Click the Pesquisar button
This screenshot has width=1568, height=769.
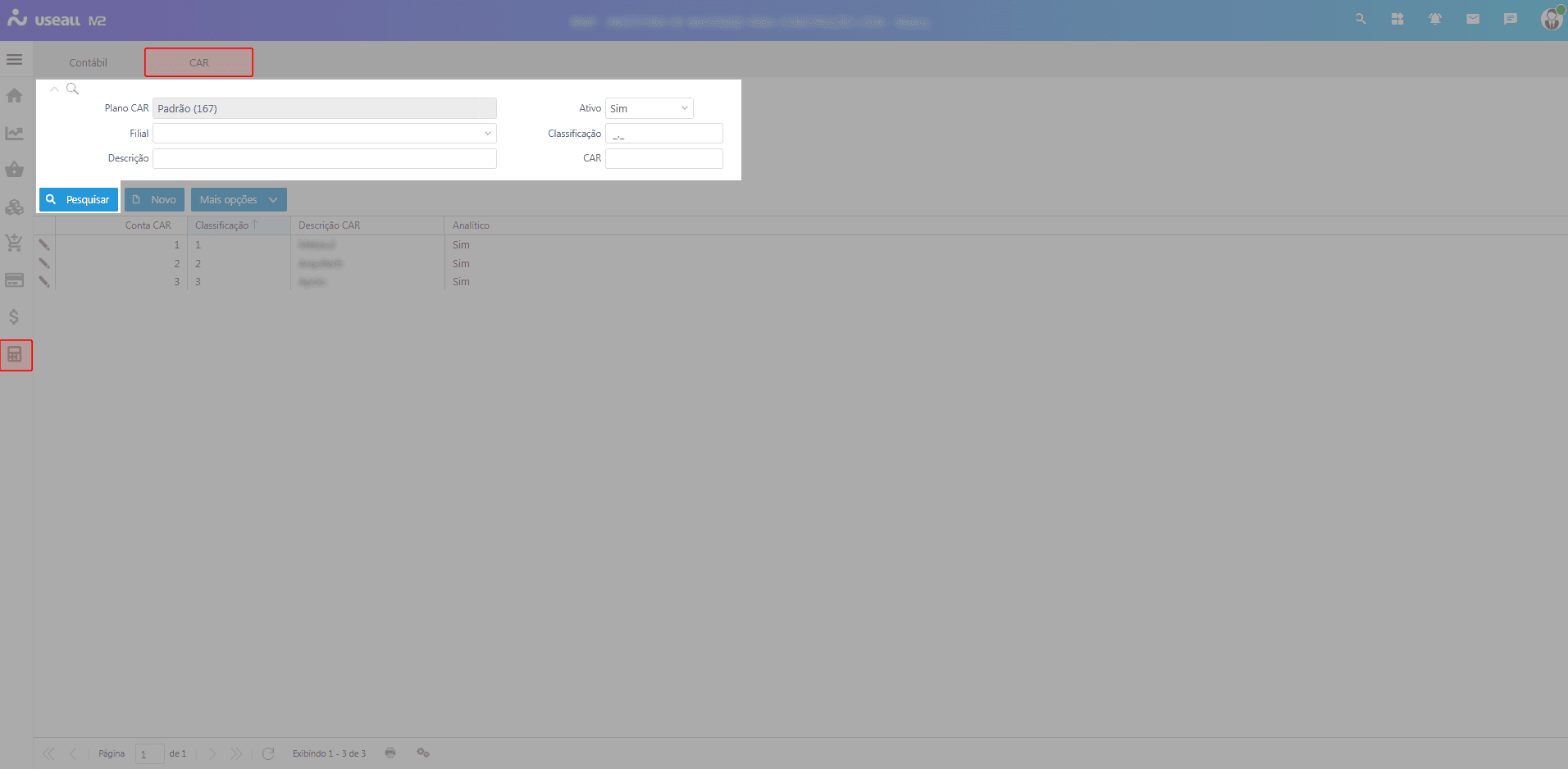click(x=79, y=199)
